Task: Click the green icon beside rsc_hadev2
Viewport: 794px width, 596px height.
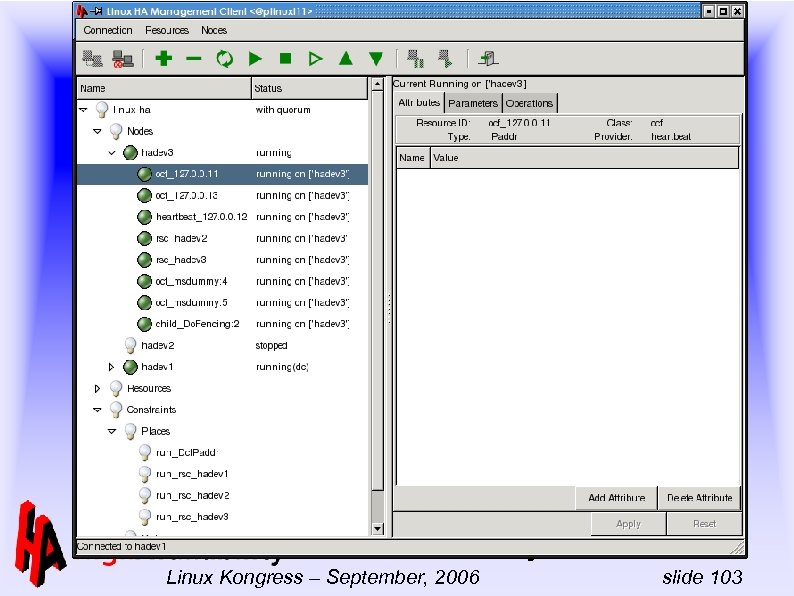Action: click(144, 238)
